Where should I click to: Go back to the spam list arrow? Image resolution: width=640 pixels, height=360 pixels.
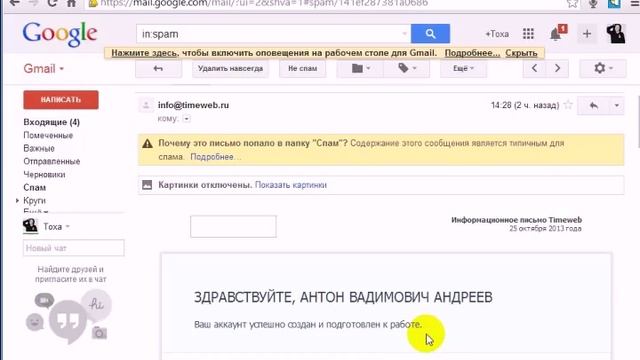click(158, 69)
